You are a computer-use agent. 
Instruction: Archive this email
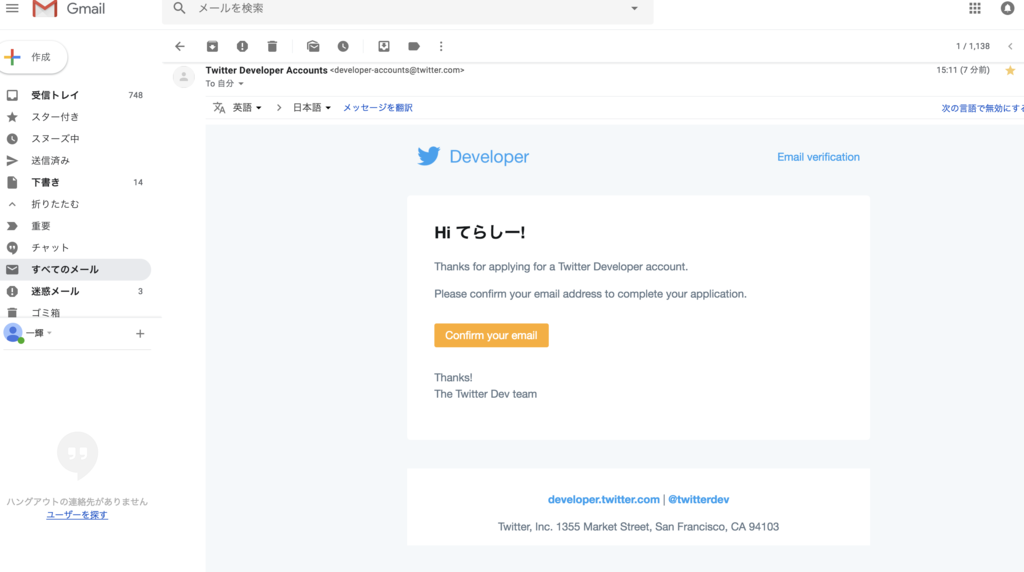click(x=212, y=46)
